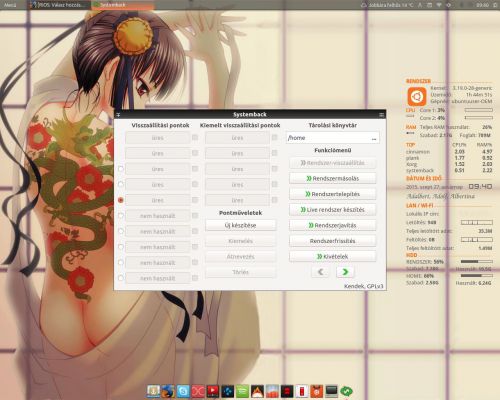
Task: Click the grey back arrow in Systemback
Action: (x=320, y=272)
